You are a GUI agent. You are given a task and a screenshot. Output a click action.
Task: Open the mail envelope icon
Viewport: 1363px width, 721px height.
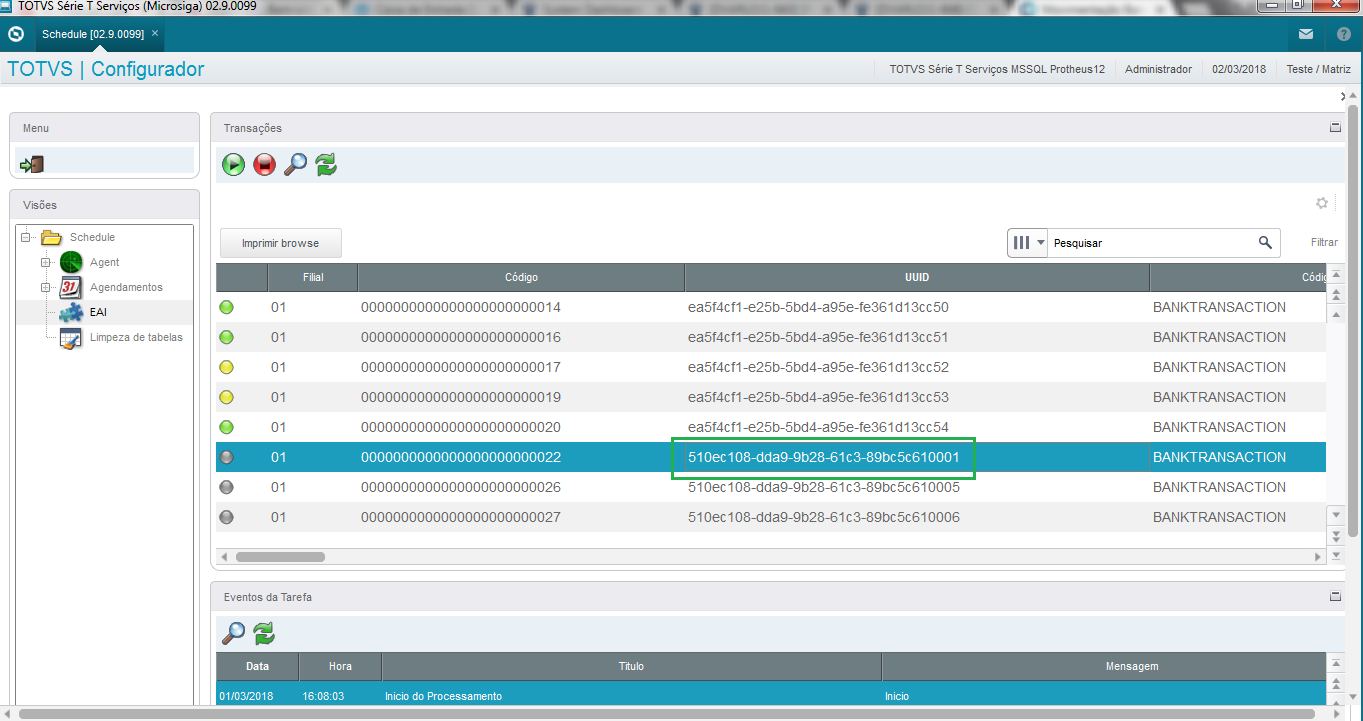[1306, 34]
